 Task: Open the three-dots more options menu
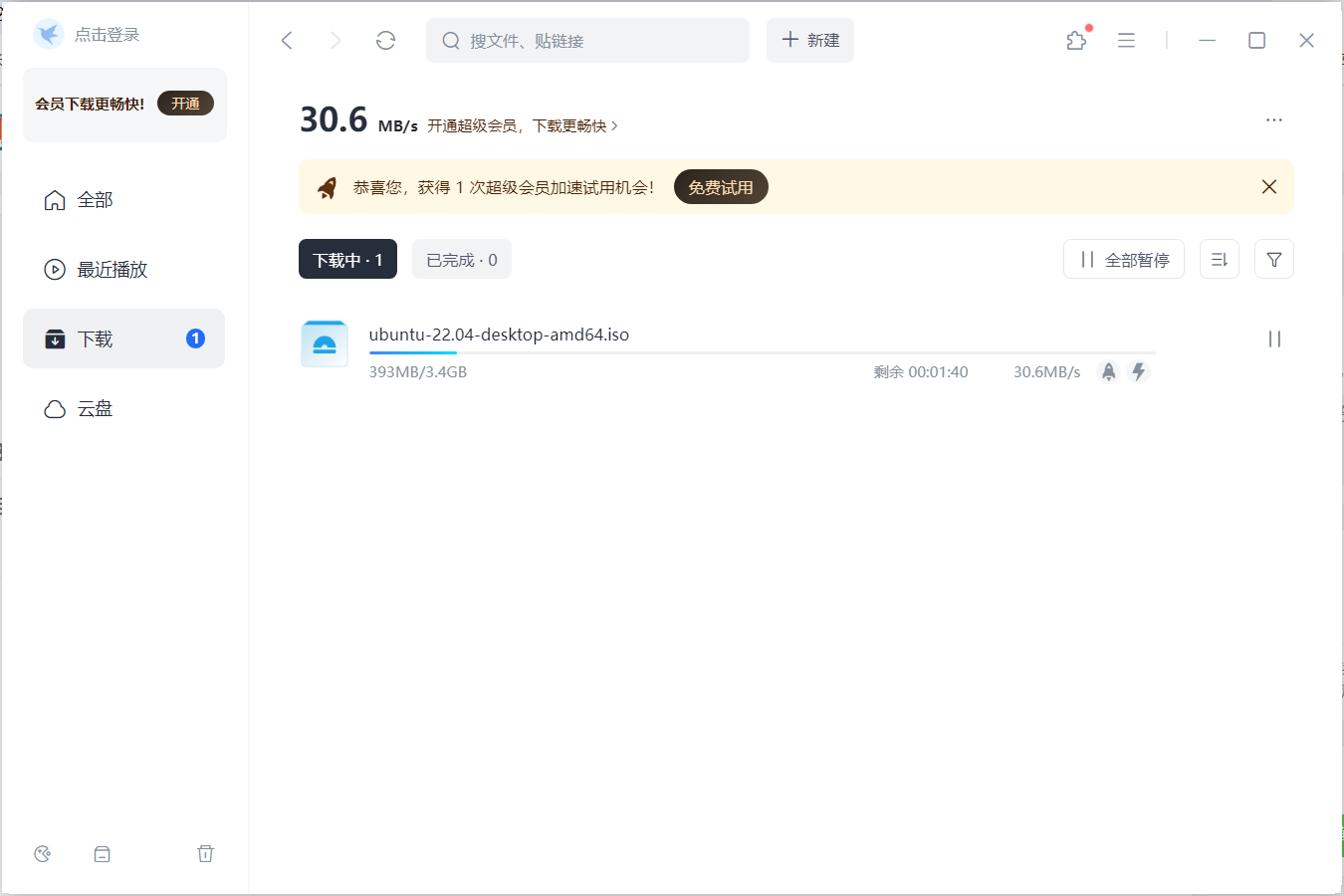tap(1274, 119)
